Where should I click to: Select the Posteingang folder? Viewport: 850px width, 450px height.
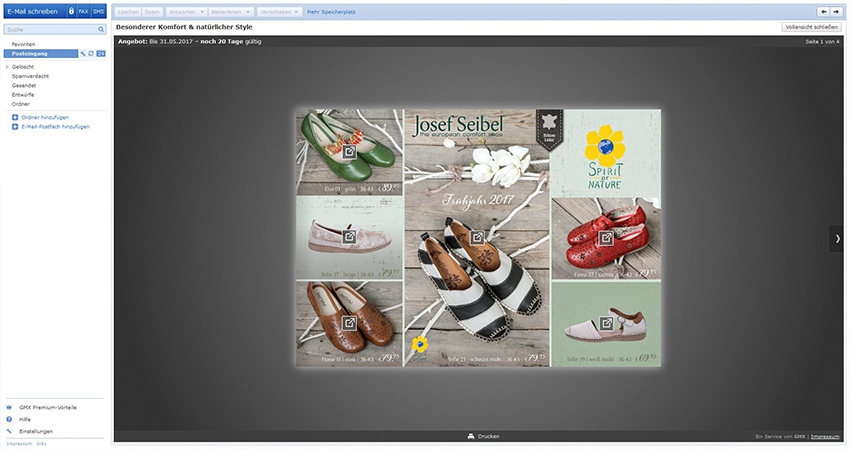point(41,54)
